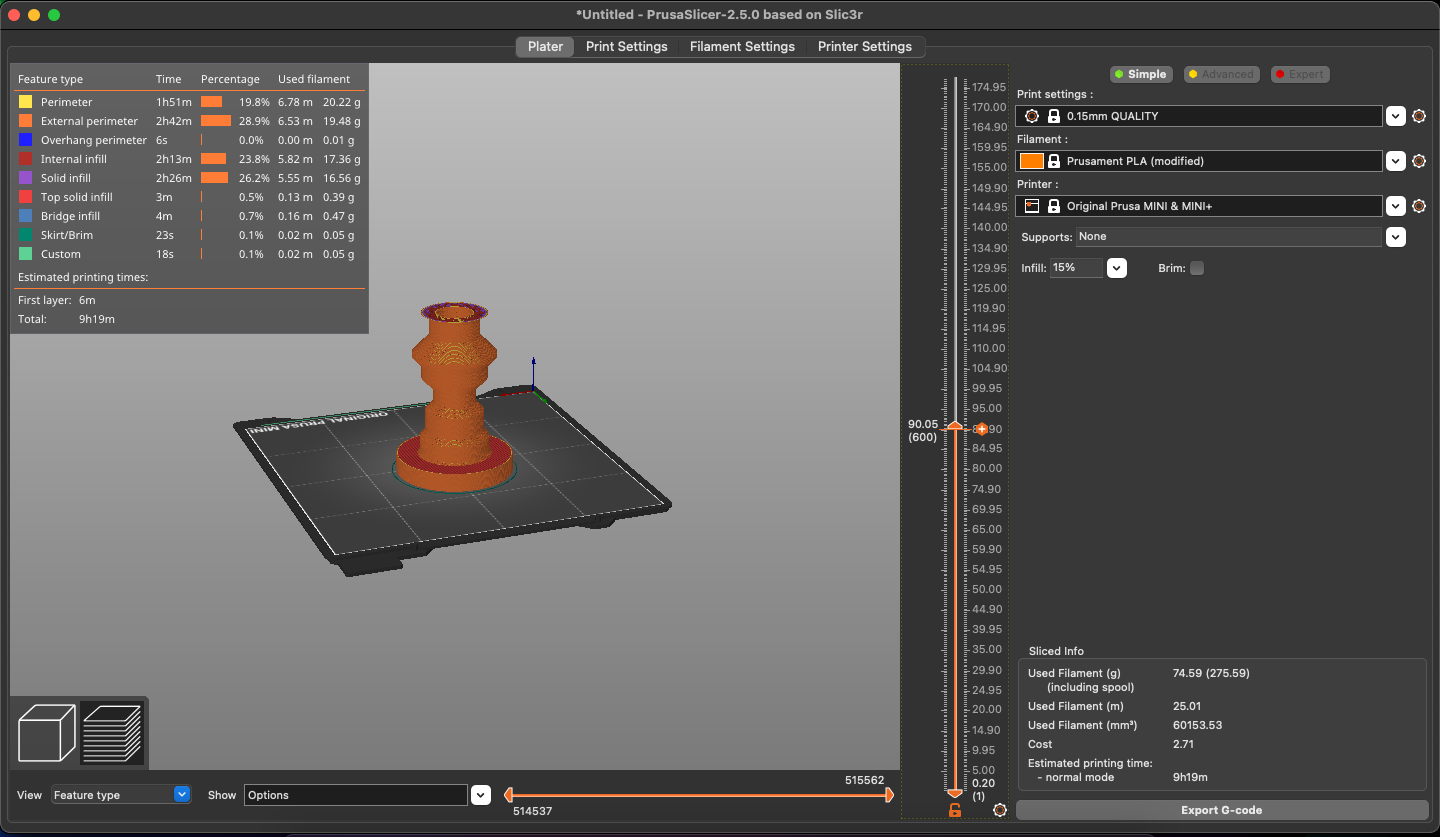Toggle Internal infill dark red legend swatch

[25, 159]
